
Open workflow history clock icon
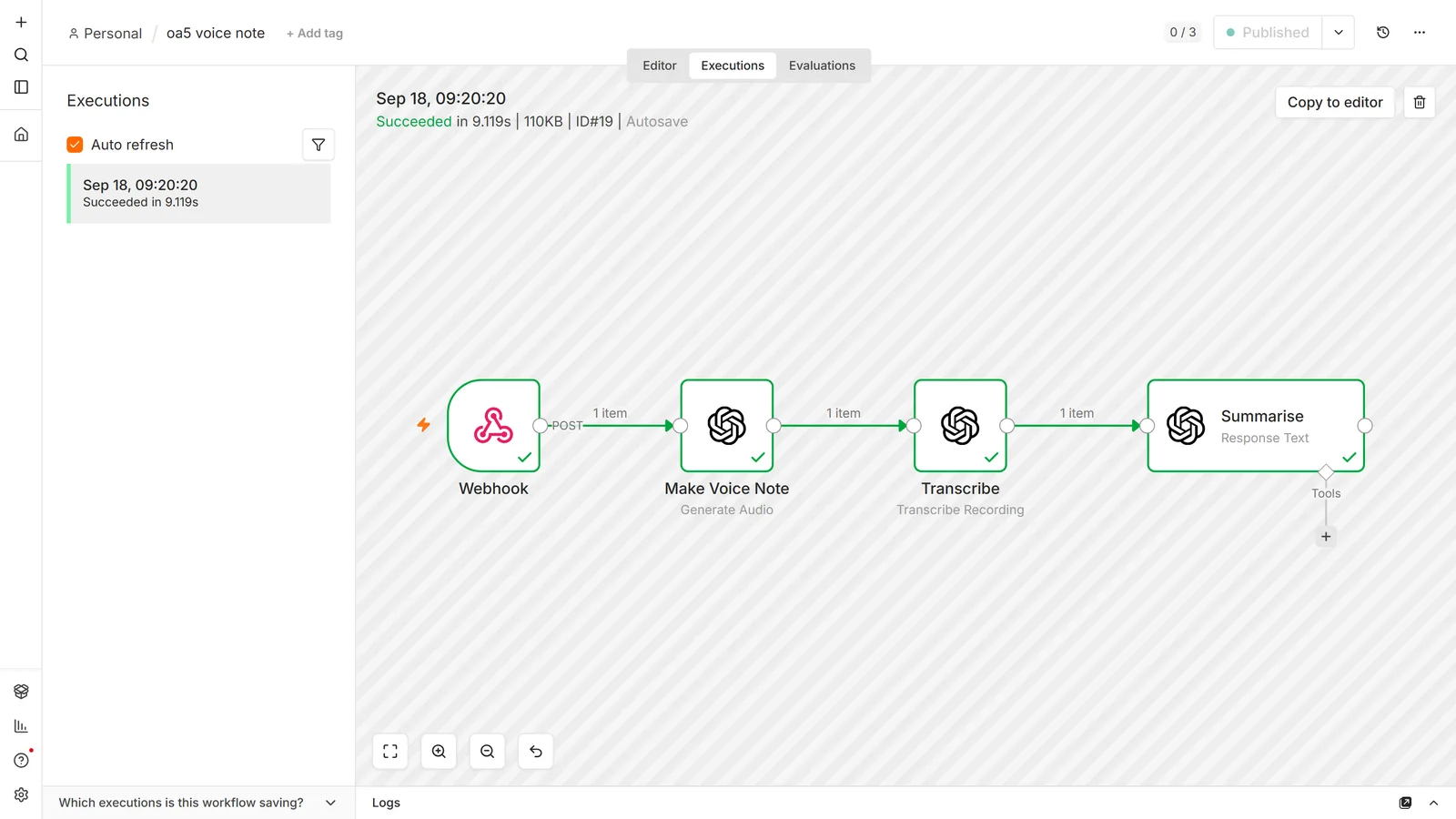(x=1383, y=33)
